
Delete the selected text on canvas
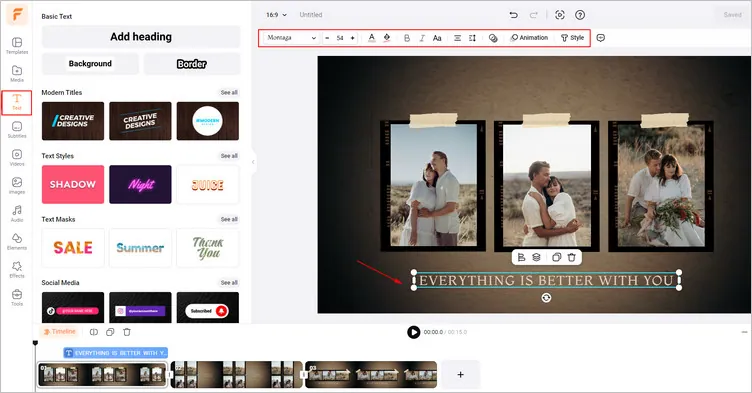tap(572, 257)
